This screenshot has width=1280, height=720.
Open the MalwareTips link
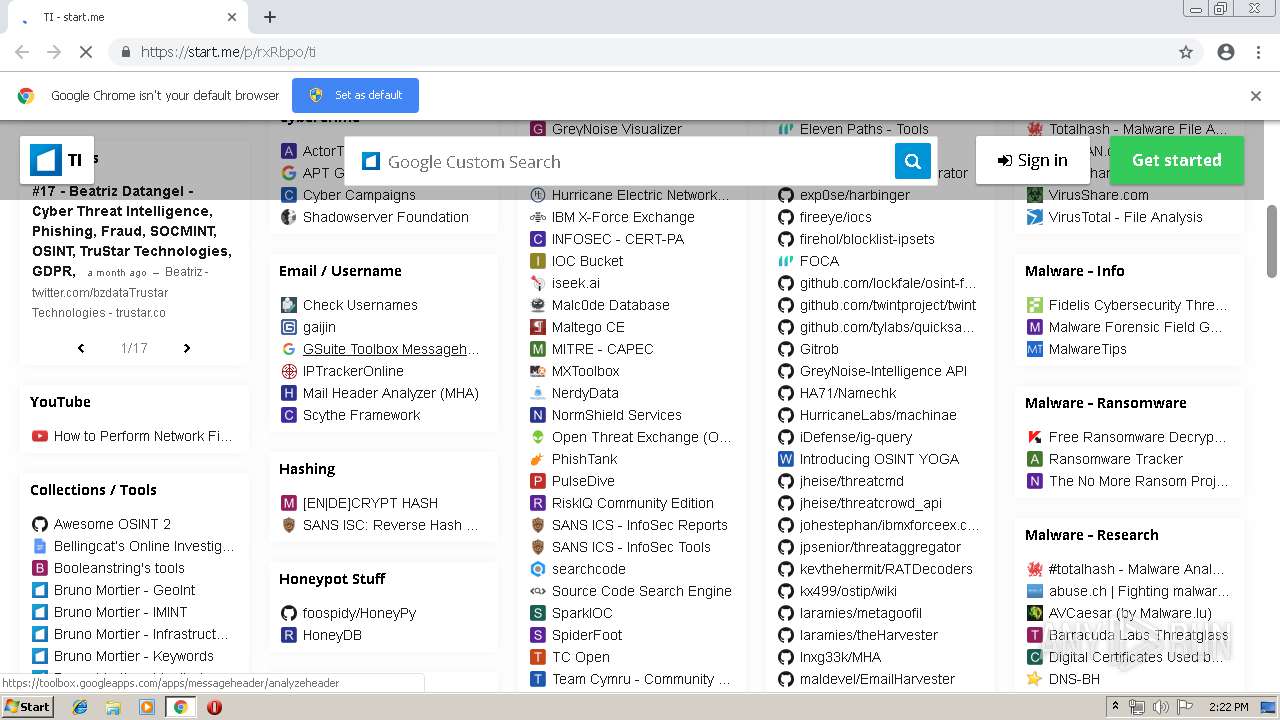[1087, 349]
